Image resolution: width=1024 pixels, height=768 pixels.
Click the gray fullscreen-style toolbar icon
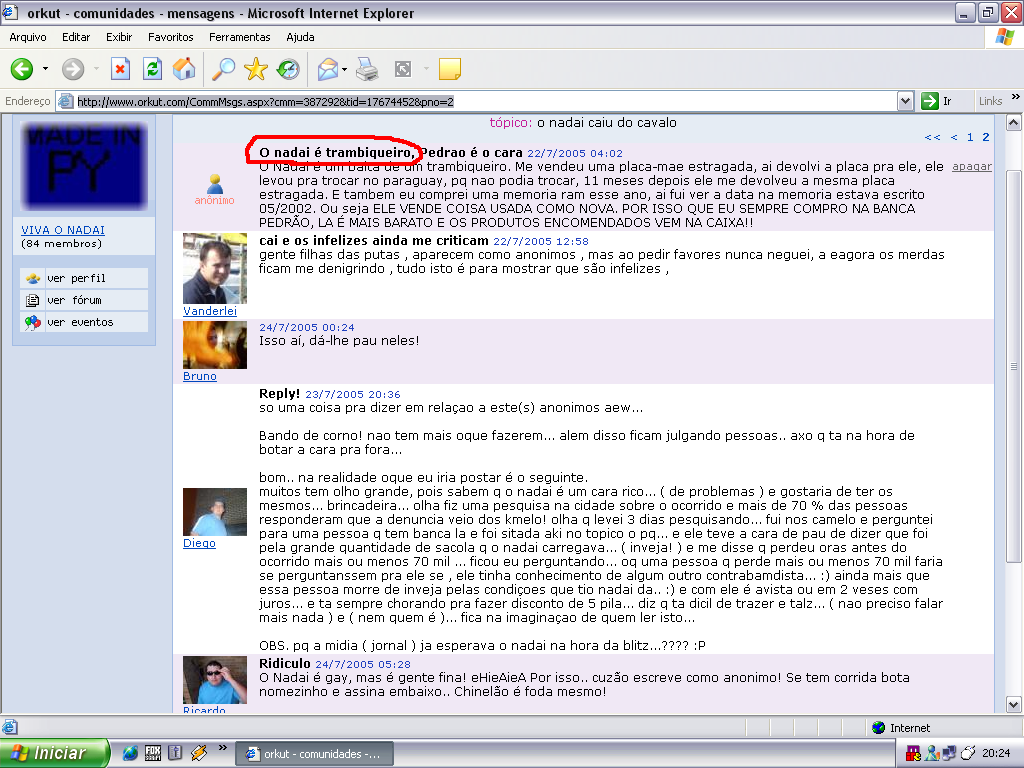point(403,69)
